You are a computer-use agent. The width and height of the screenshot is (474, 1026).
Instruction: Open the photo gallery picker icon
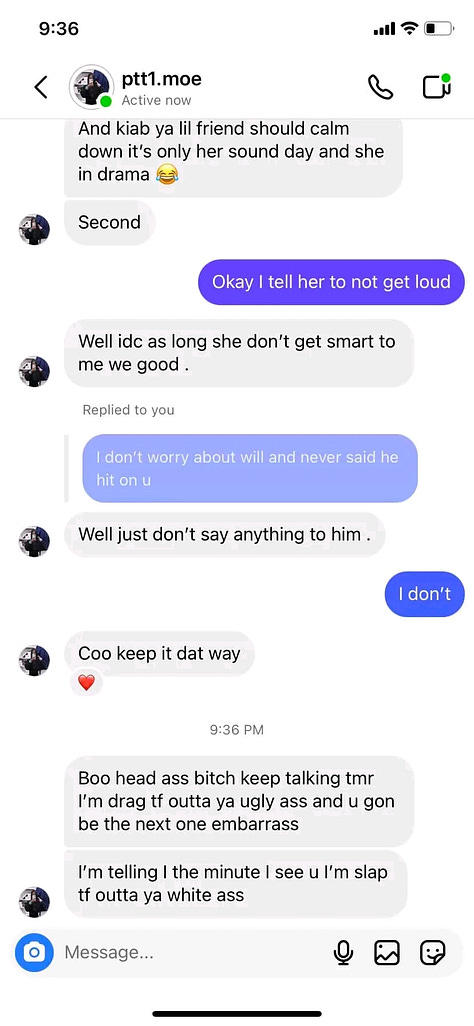(x=386, y=952)
